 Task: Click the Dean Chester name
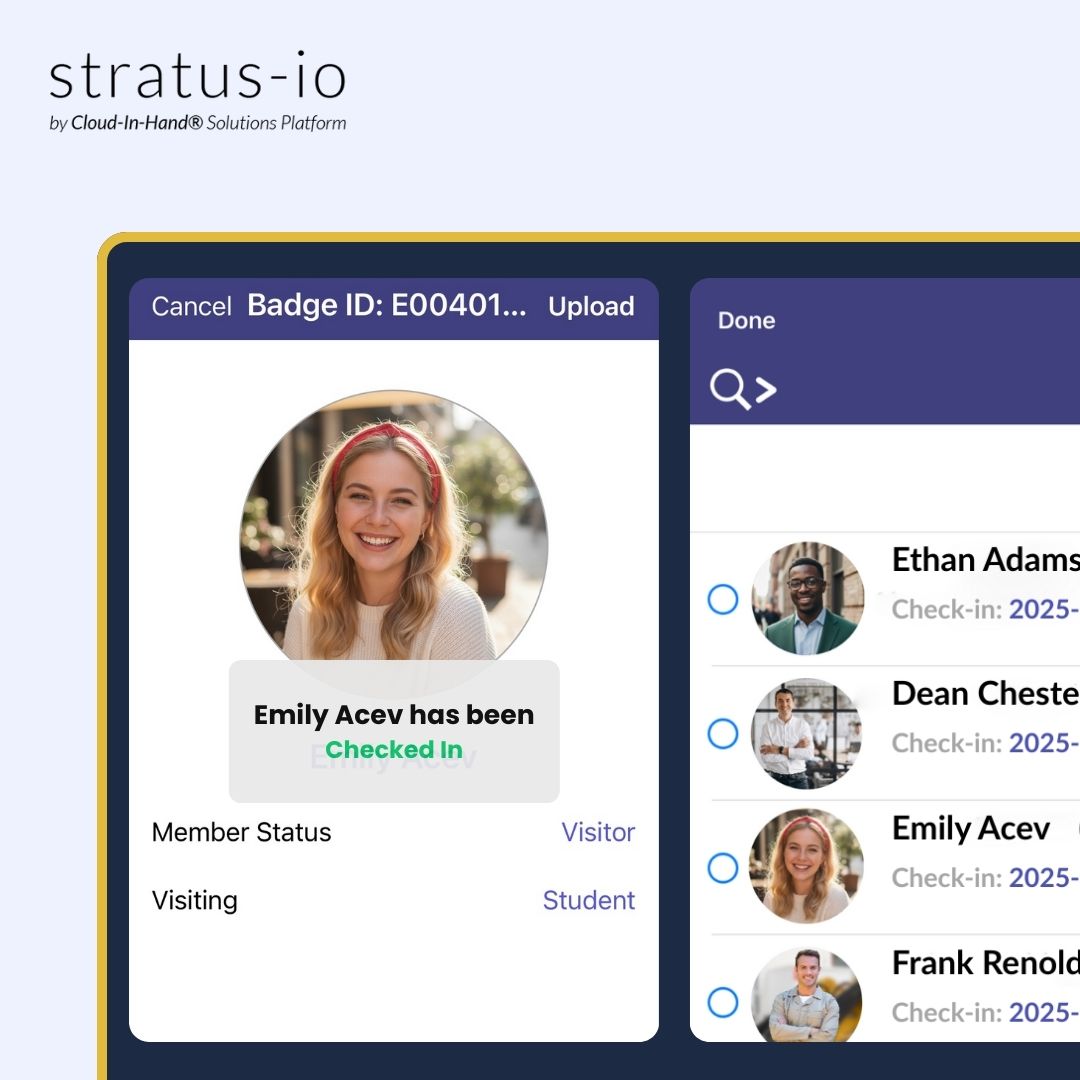point(986,694)
